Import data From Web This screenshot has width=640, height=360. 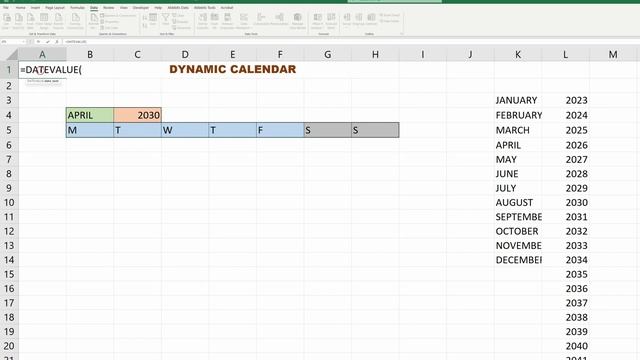31,20
